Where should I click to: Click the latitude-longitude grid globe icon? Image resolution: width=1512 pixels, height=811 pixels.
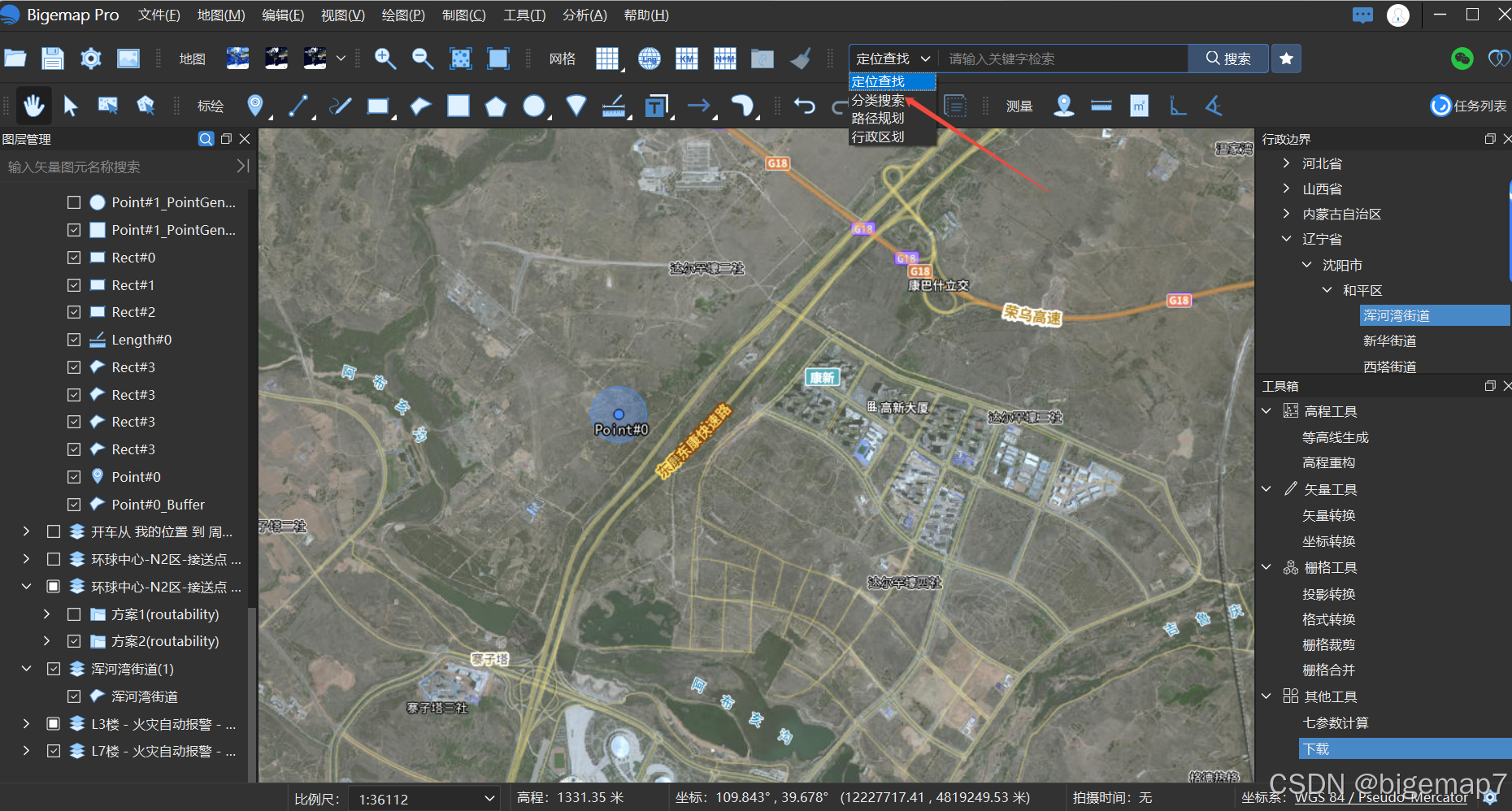point(649,59)
